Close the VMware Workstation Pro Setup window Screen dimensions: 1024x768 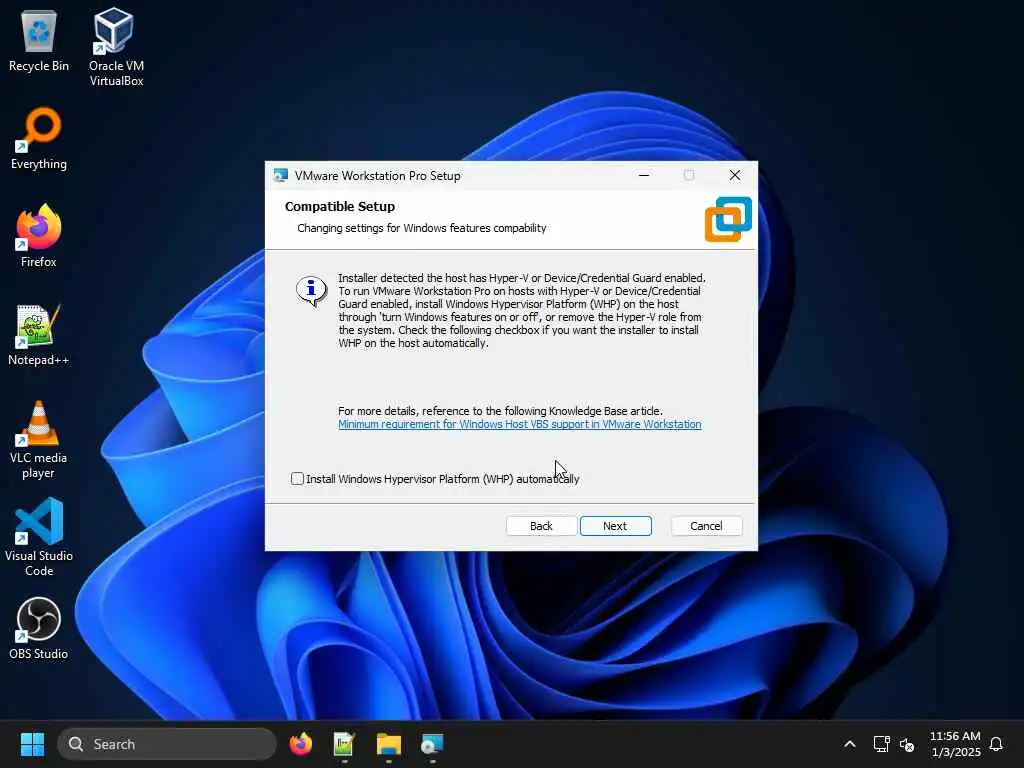pyautogui.click(x=735, y=175)
